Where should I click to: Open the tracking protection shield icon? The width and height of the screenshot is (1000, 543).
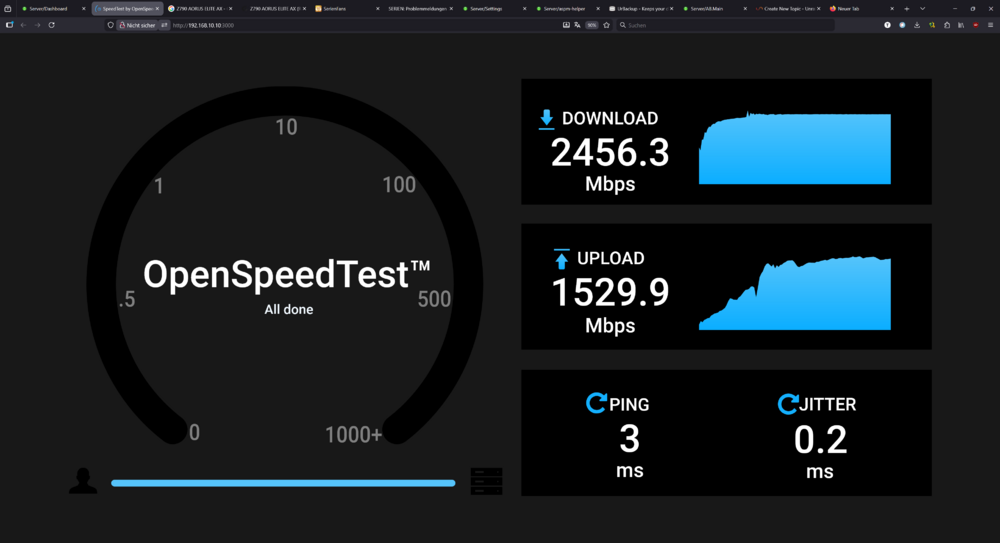click(x=110, y=25)
